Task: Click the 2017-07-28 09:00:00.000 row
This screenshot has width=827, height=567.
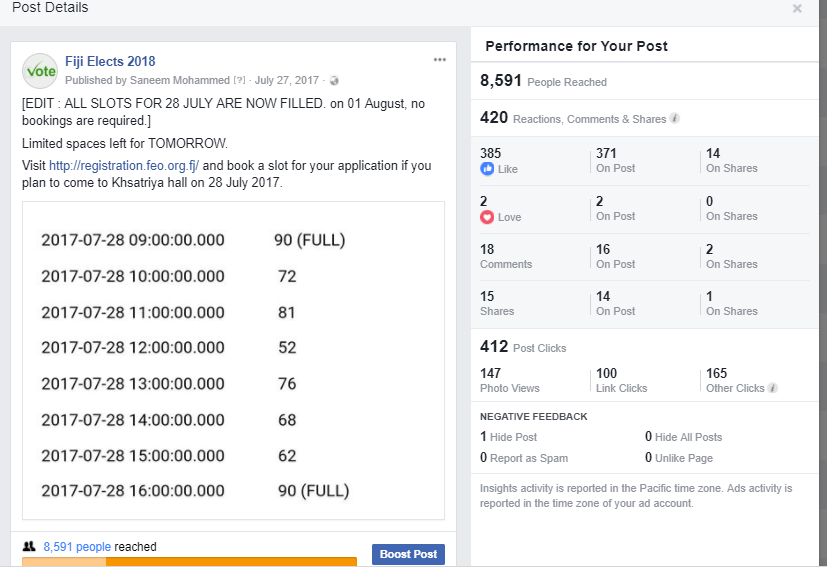Action: [x=193, y=240]
